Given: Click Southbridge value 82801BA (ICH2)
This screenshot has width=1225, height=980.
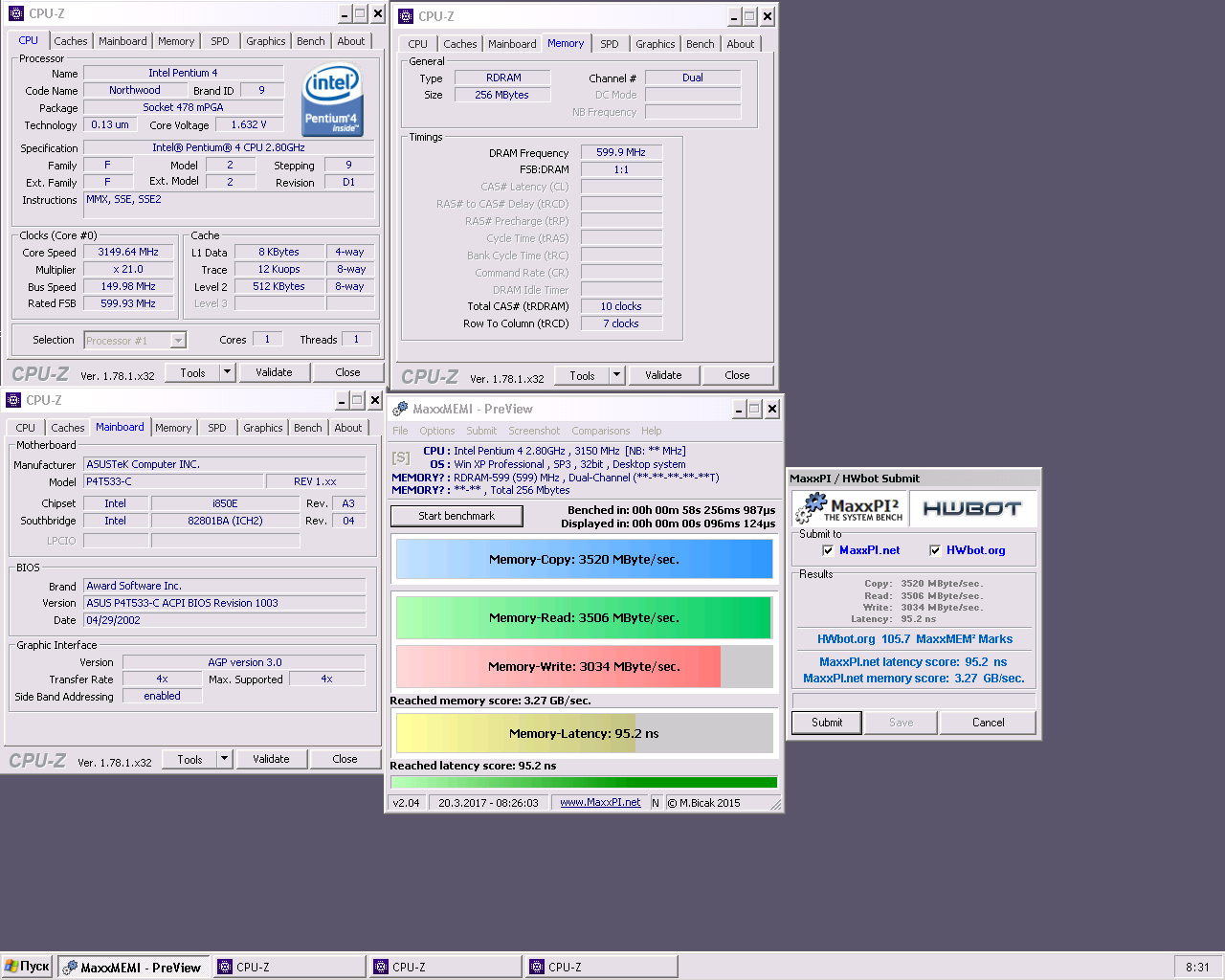Looking at the screenshot, I should (225, 521).
